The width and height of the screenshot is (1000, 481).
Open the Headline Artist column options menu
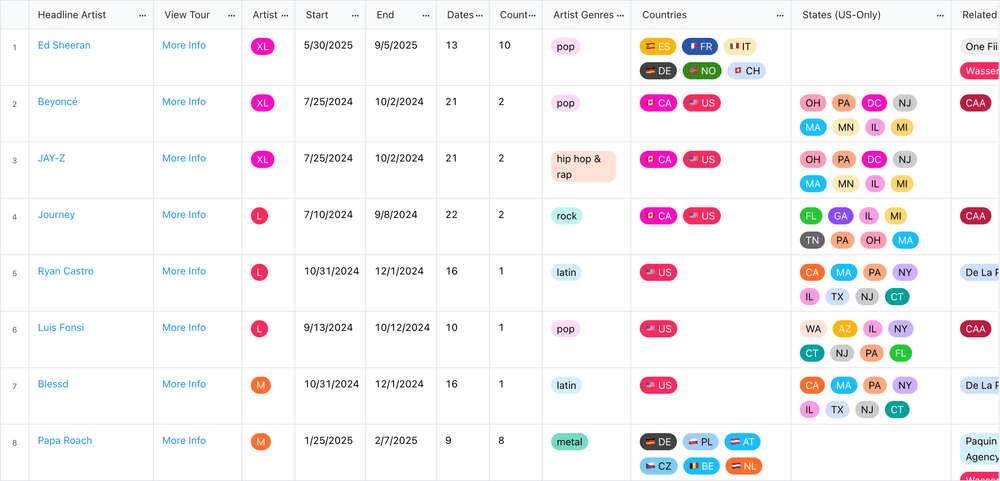tap(142, 15)
